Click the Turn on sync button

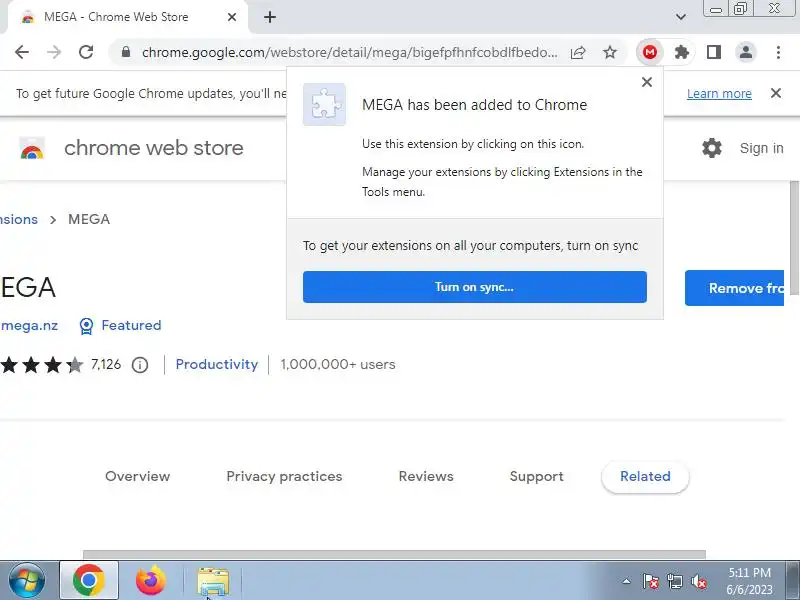tap(474, 287)
